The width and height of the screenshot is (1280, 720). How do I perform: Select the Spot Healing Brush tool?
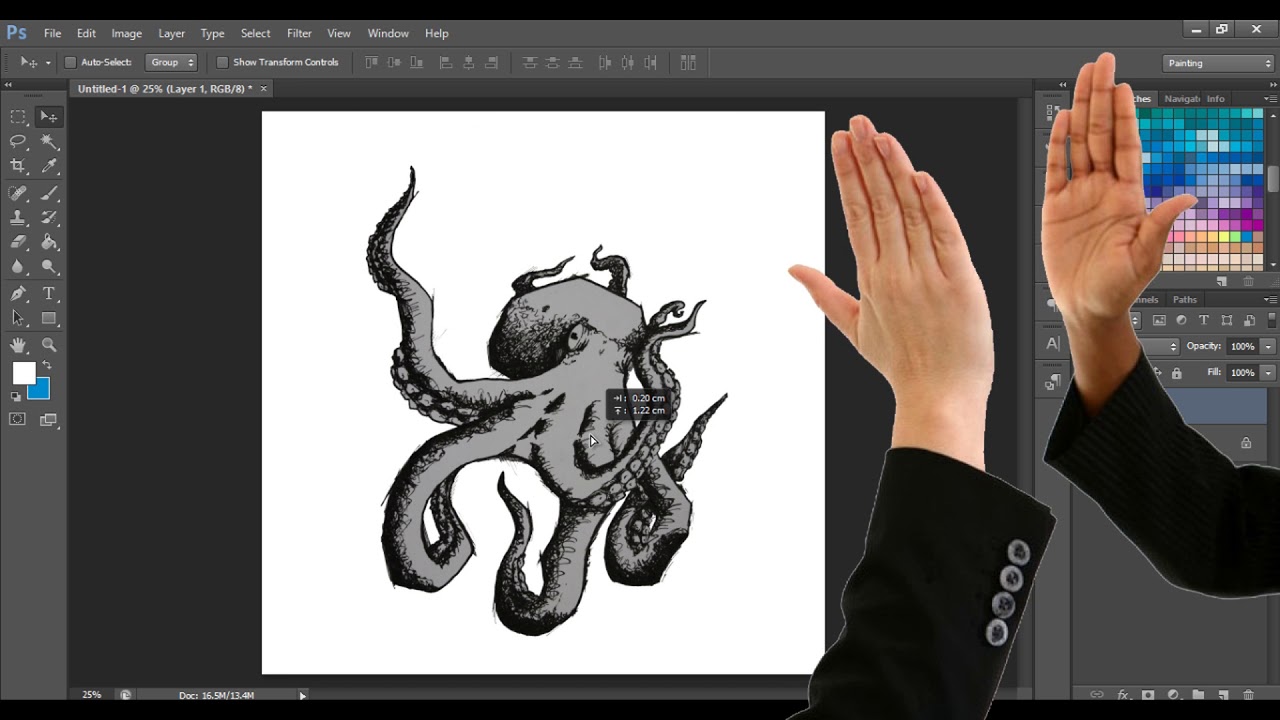tap(18, 193)
